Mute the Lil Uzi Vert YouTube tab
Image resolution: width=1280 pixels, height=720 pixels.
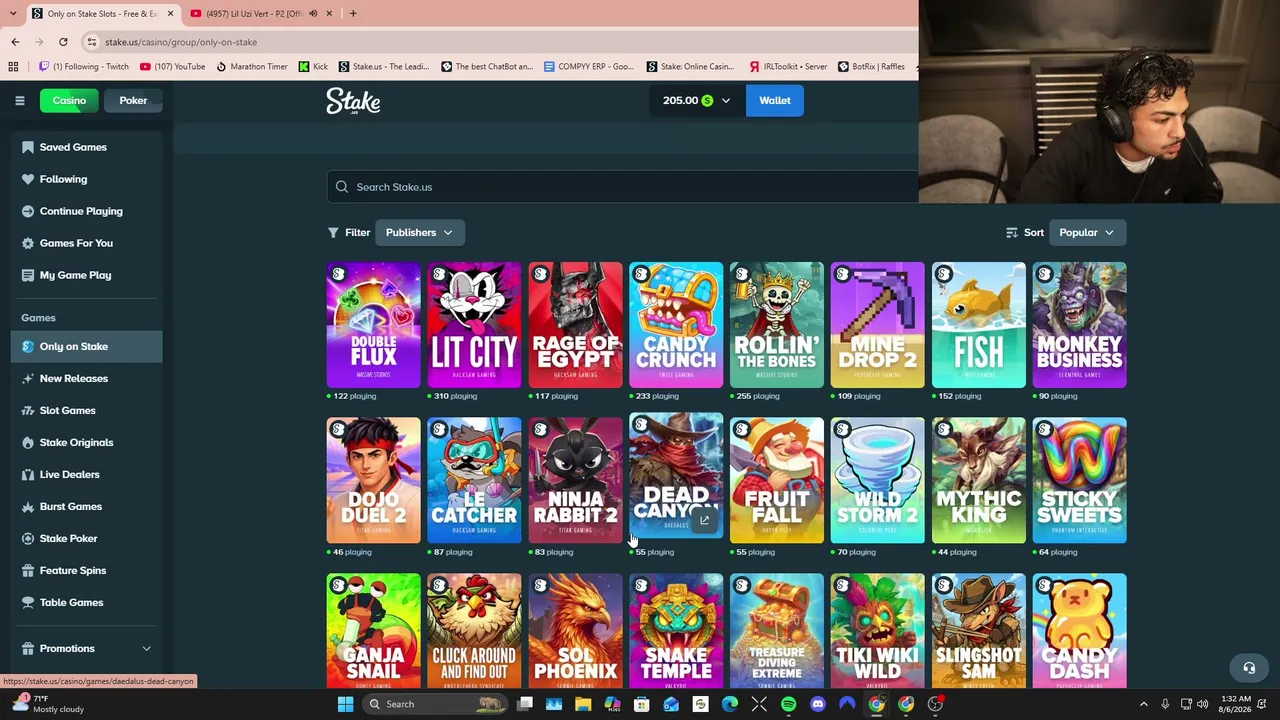313,14
